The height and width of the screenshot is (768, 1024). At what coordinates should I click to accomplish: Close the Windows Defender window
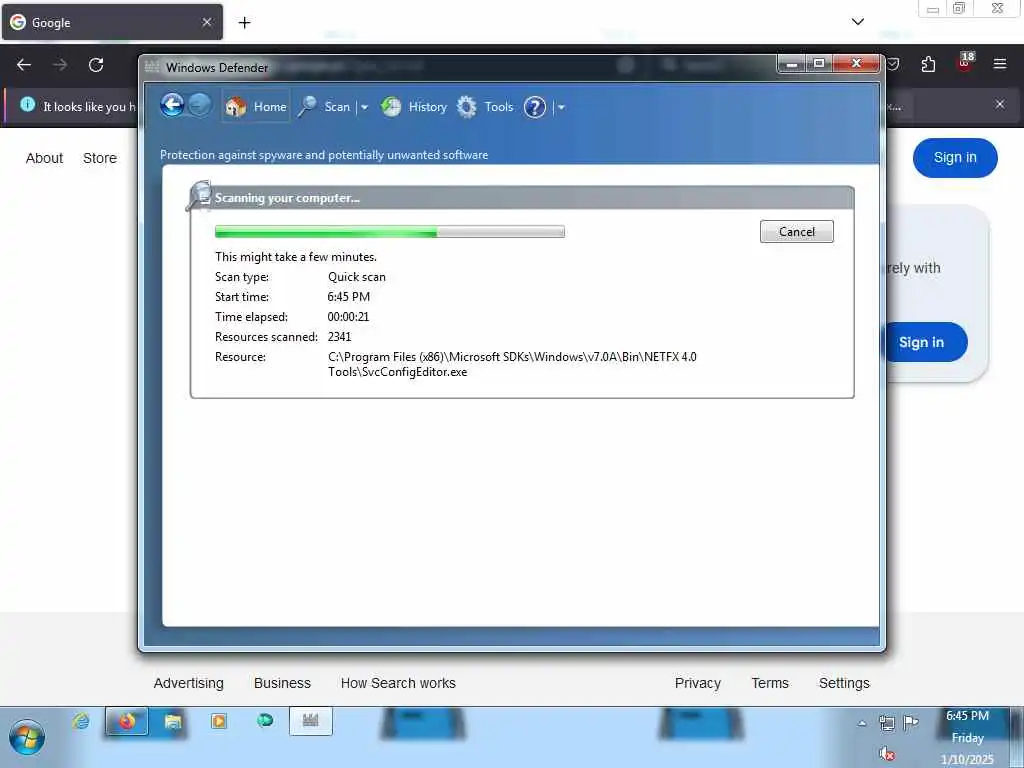857,63
